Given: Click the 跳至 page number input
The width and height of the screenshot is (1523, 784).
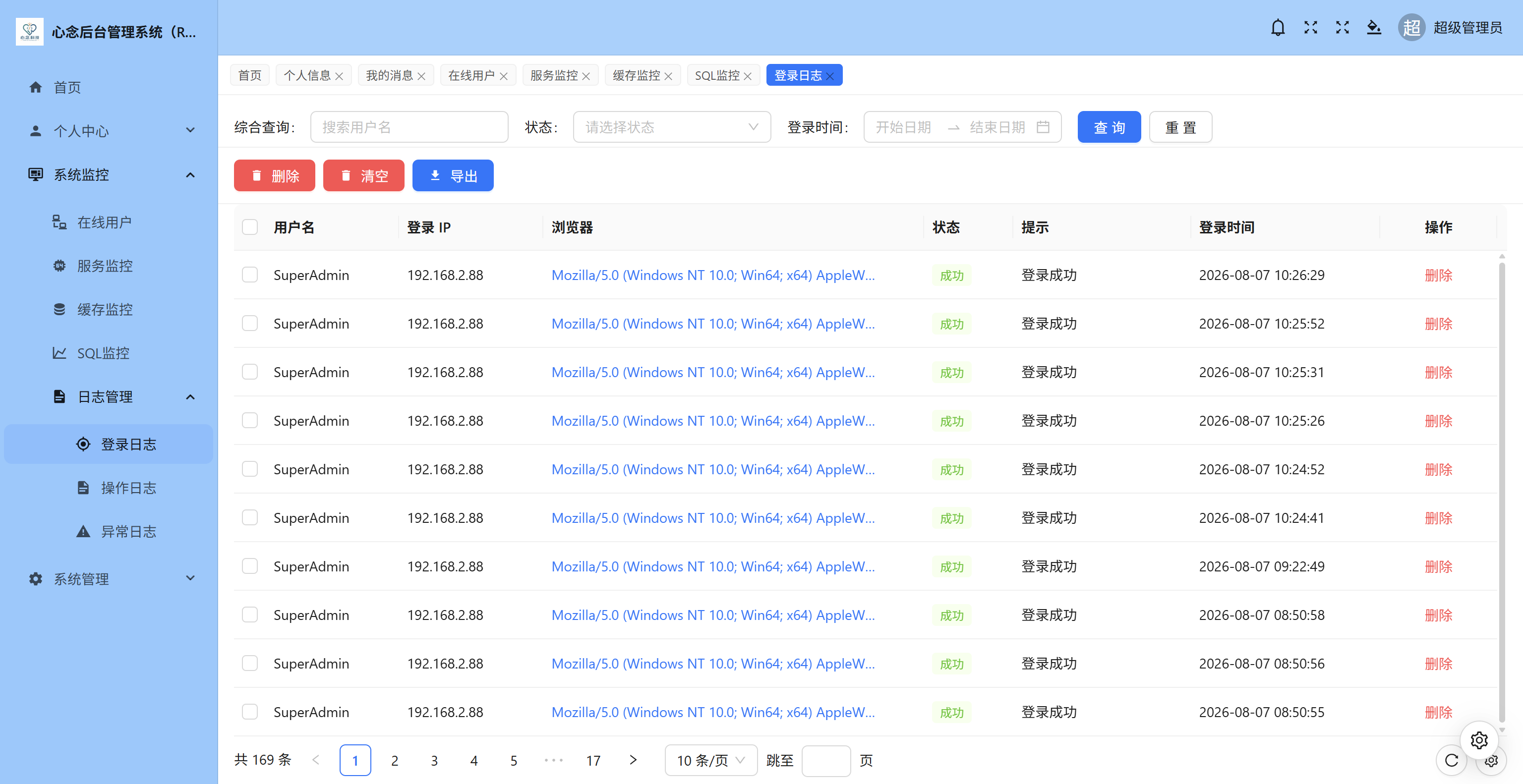Looking at the screenshot, I should [x=826, y=760].
